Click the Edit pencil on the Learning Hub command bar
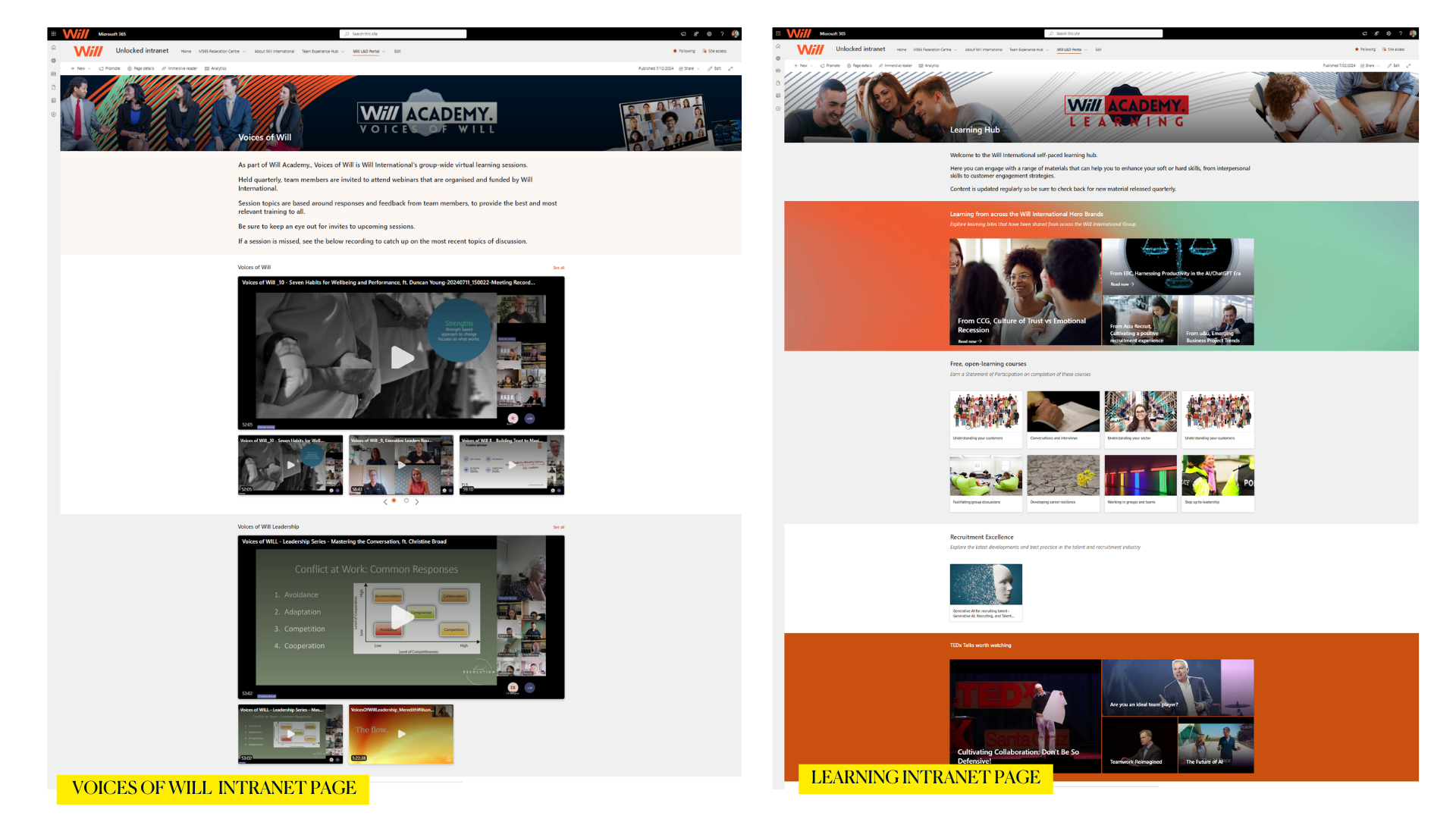The height and width of the screenshot is (819, 1456). (x=1394, y=65)
